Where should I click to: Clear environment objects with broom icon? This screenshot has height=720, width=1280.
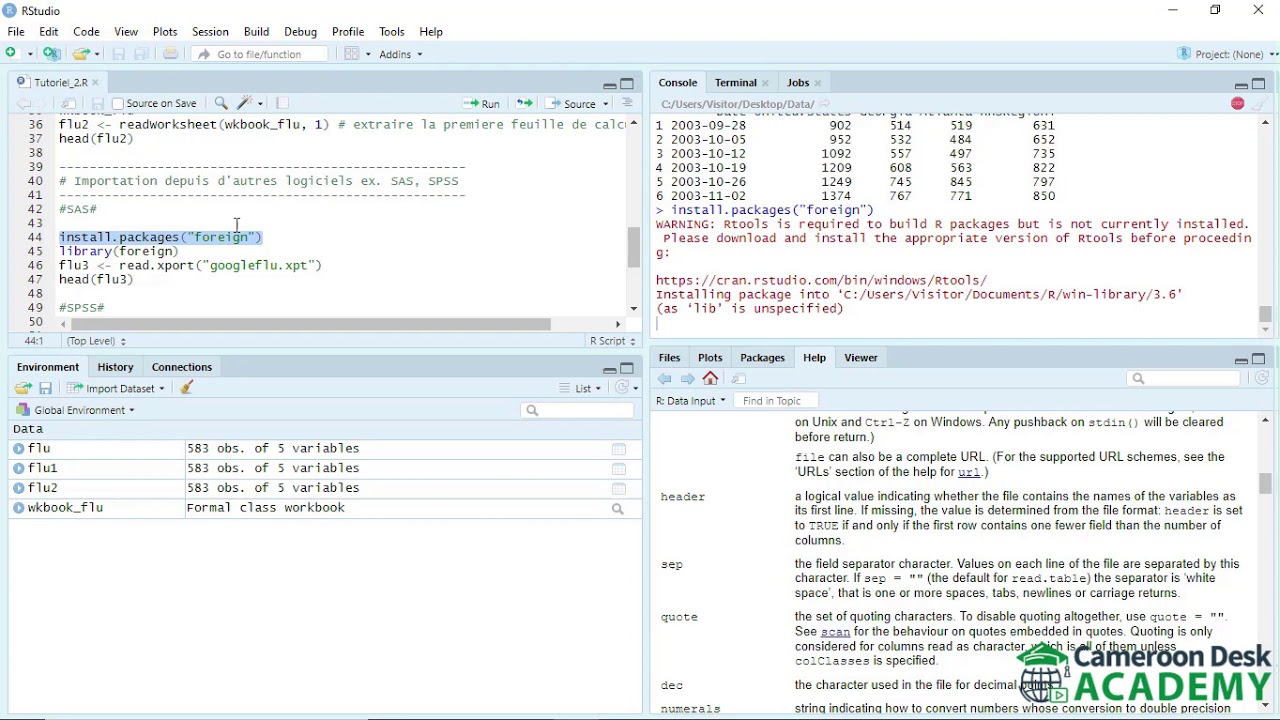pos(187,388)
